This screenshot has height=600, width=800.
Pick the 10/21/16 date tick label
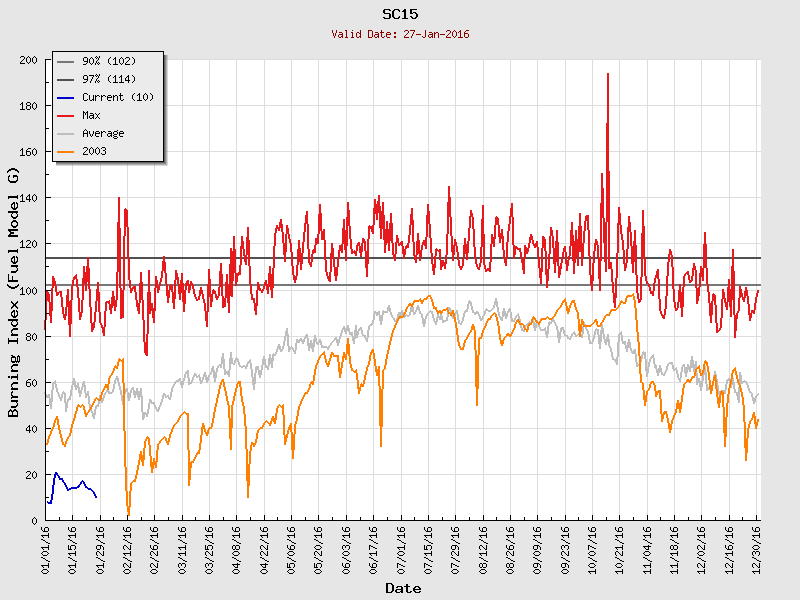pos(621,548)
